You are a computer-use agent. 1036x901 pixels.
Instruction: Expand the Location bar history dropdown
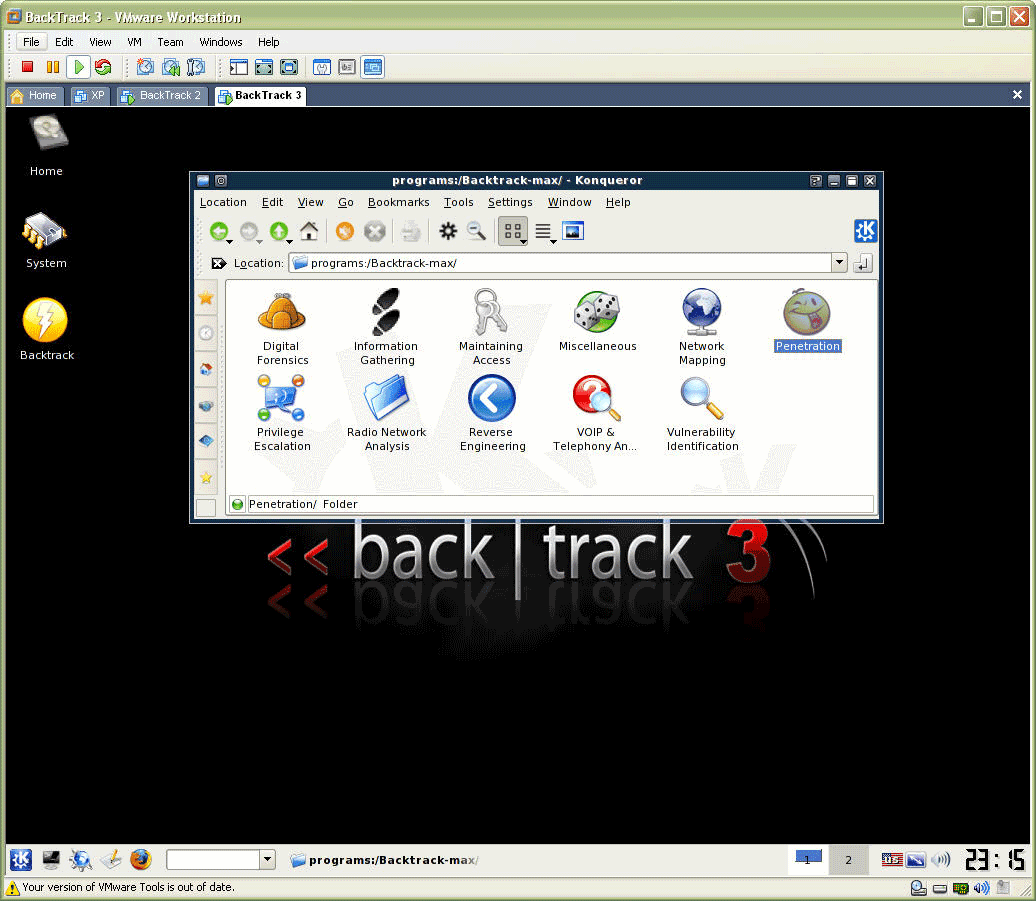click(839, 263)
